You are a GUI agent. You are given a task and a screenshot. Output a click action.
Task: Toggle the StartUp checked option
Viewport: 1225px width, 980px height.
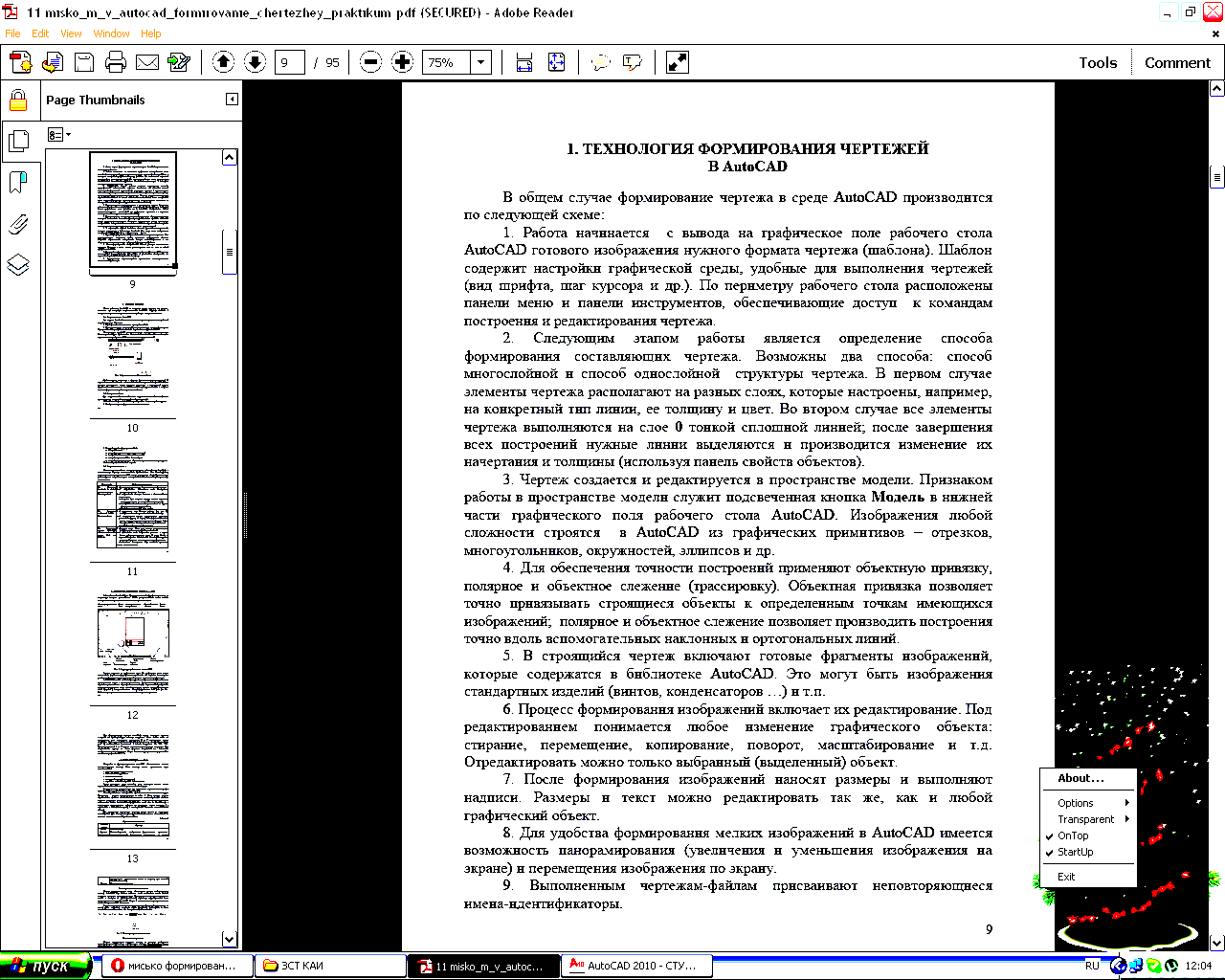(1088, 852)
